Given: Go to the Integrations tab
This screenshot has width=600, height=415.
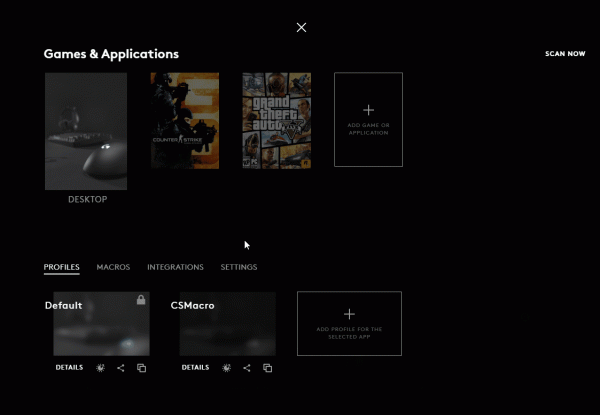Looking at the screenshot, I should point(175,267).
